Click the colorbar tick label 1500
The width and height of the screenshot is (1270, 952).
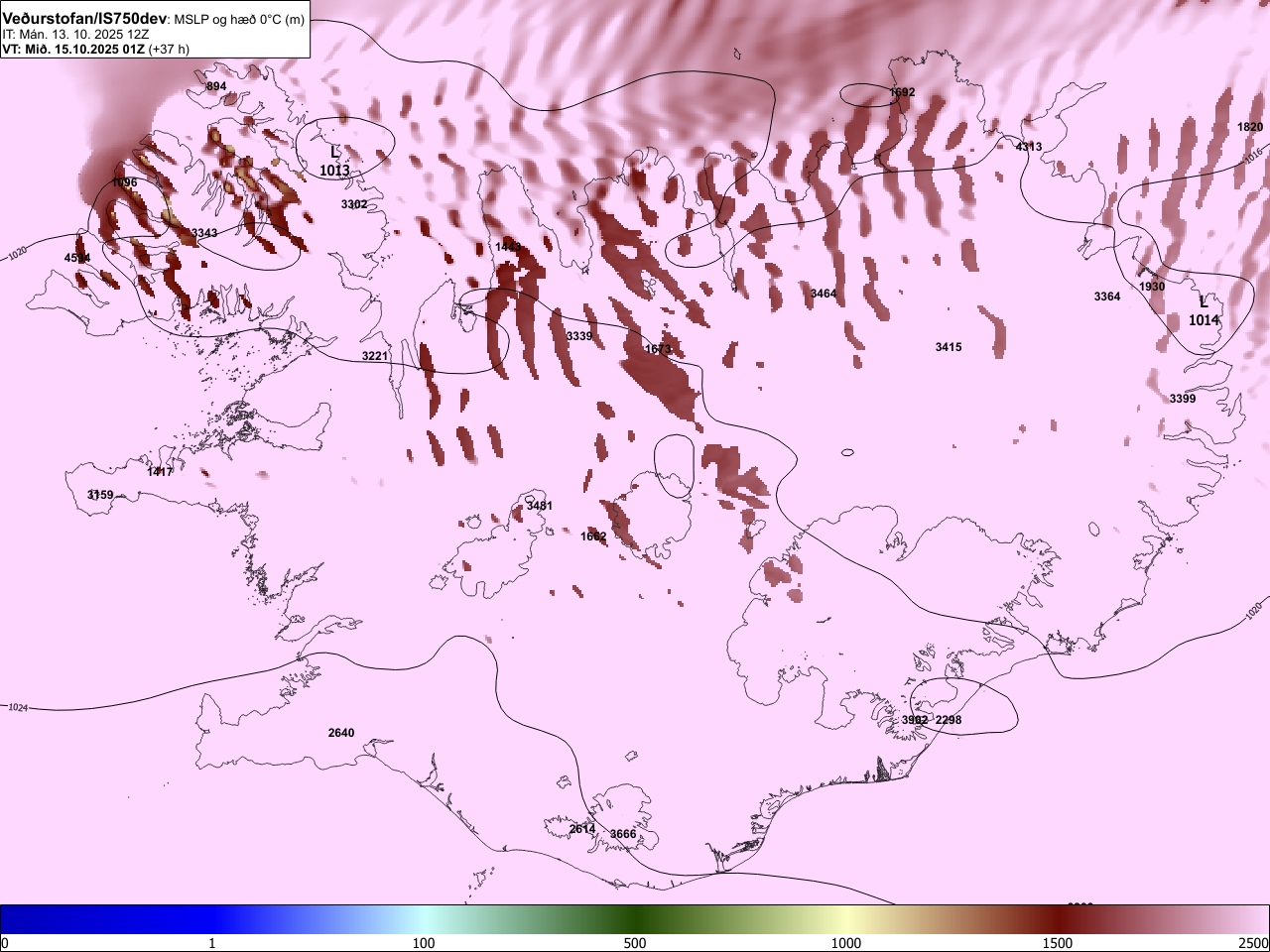coord(1058,943)
